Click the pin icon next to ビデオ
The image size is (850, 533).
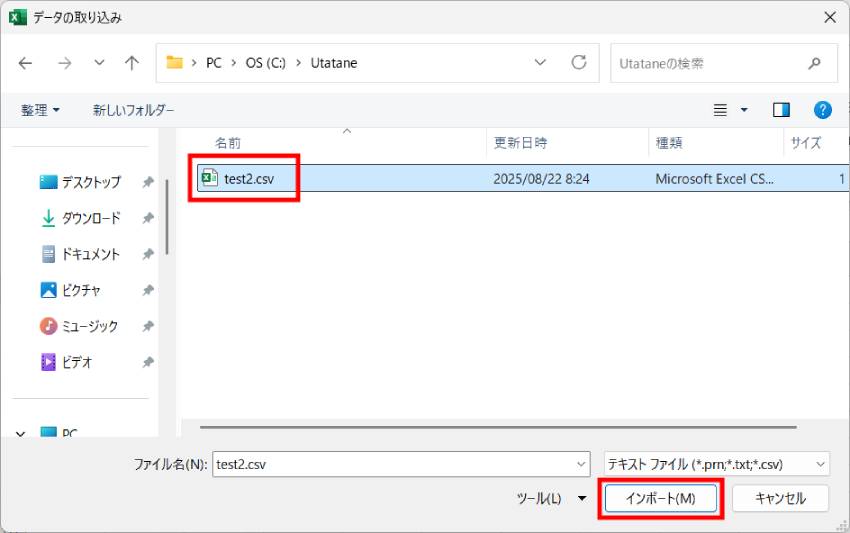coord(148,362)
